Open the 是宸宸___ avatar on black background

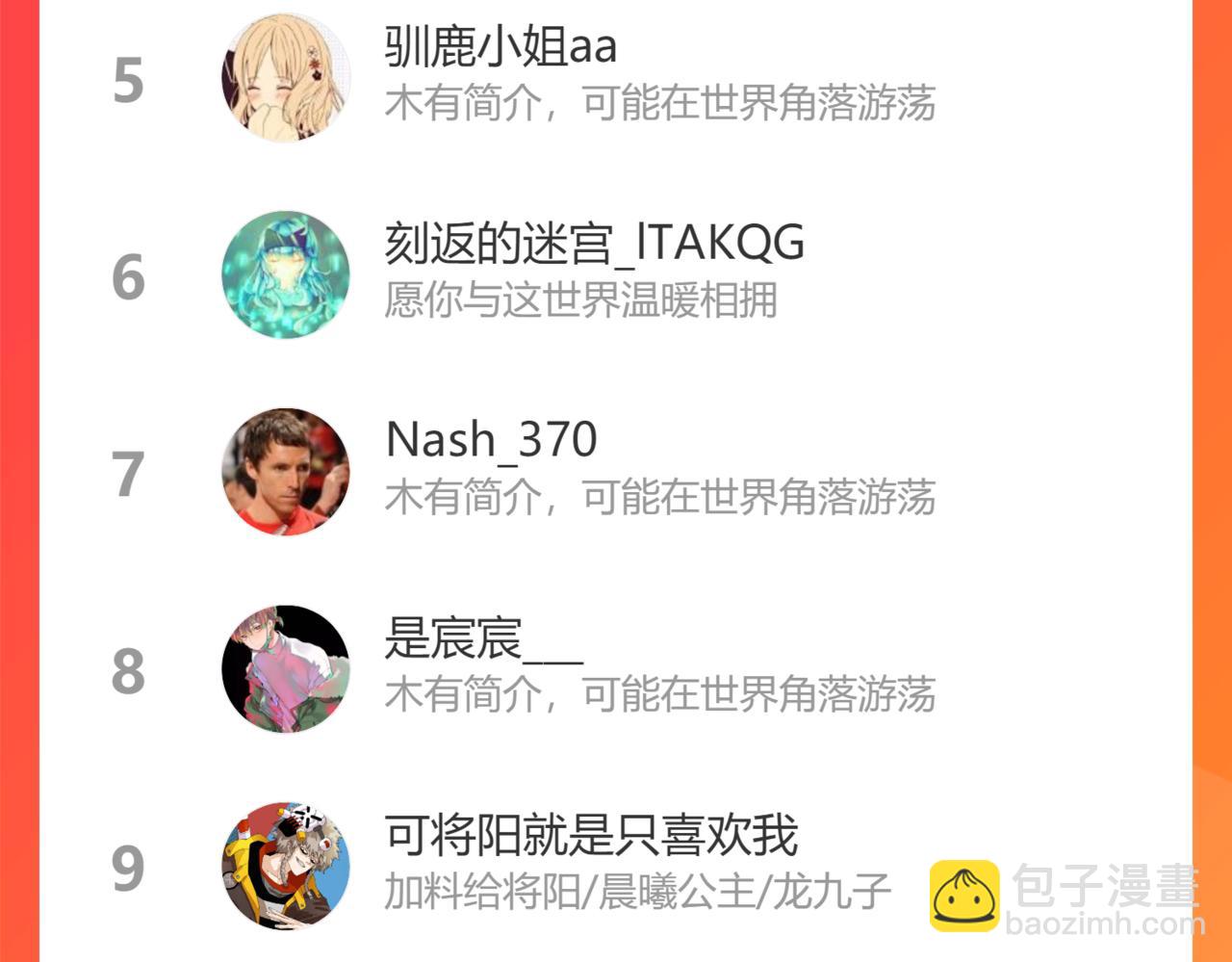point(286,669)
